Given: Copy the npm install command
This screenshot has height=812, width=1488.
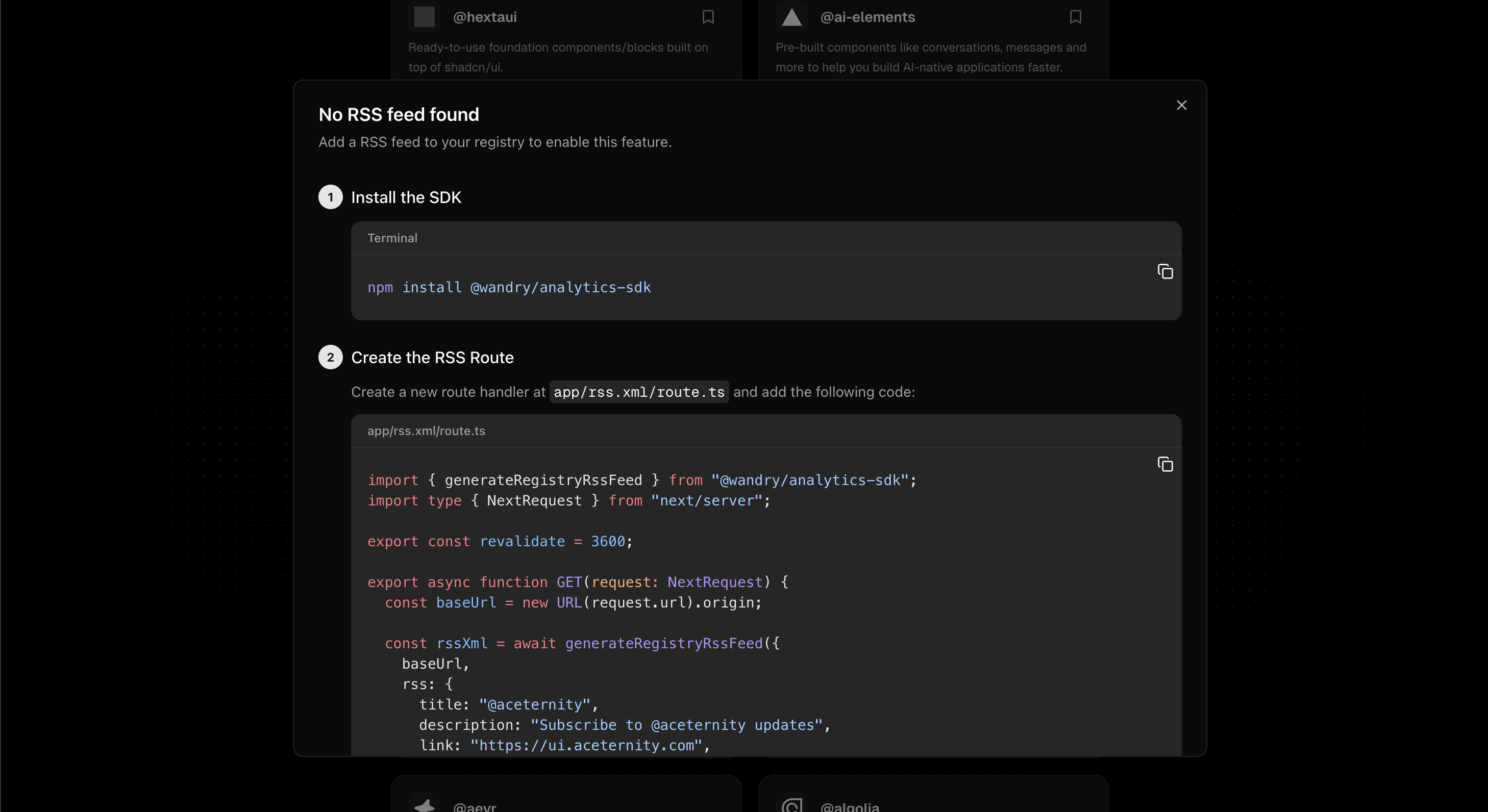Looking at the screenshot, I should [x=1165, y=271].
